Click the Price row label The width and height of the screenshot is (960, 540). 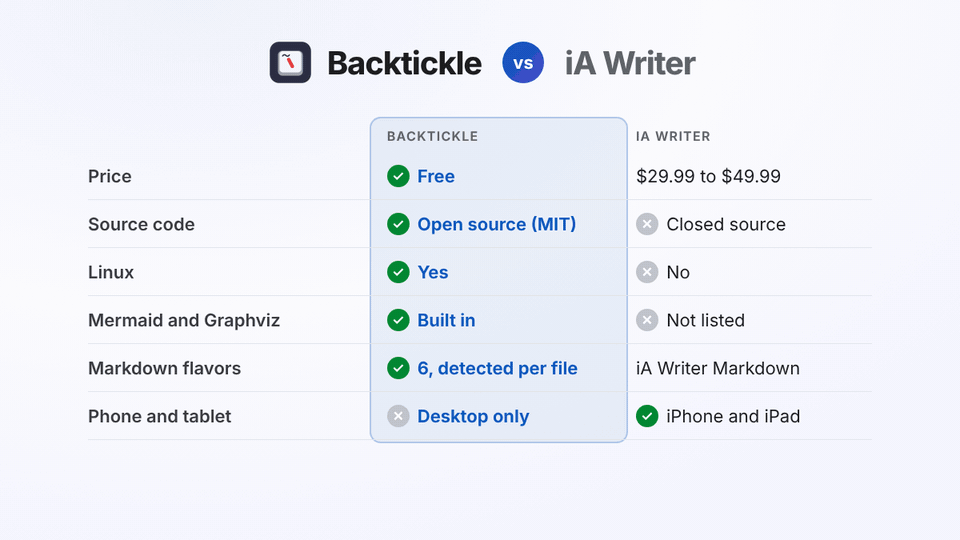[110, 176]
